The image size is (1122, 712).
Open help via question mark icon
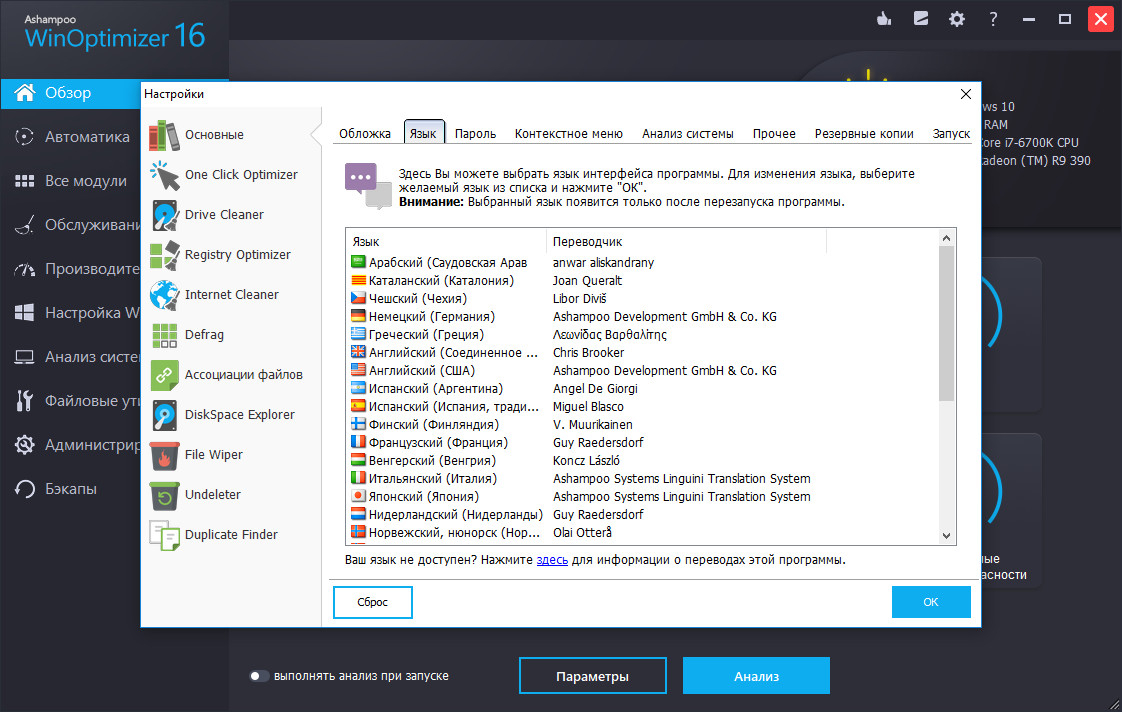pos(993,19)
